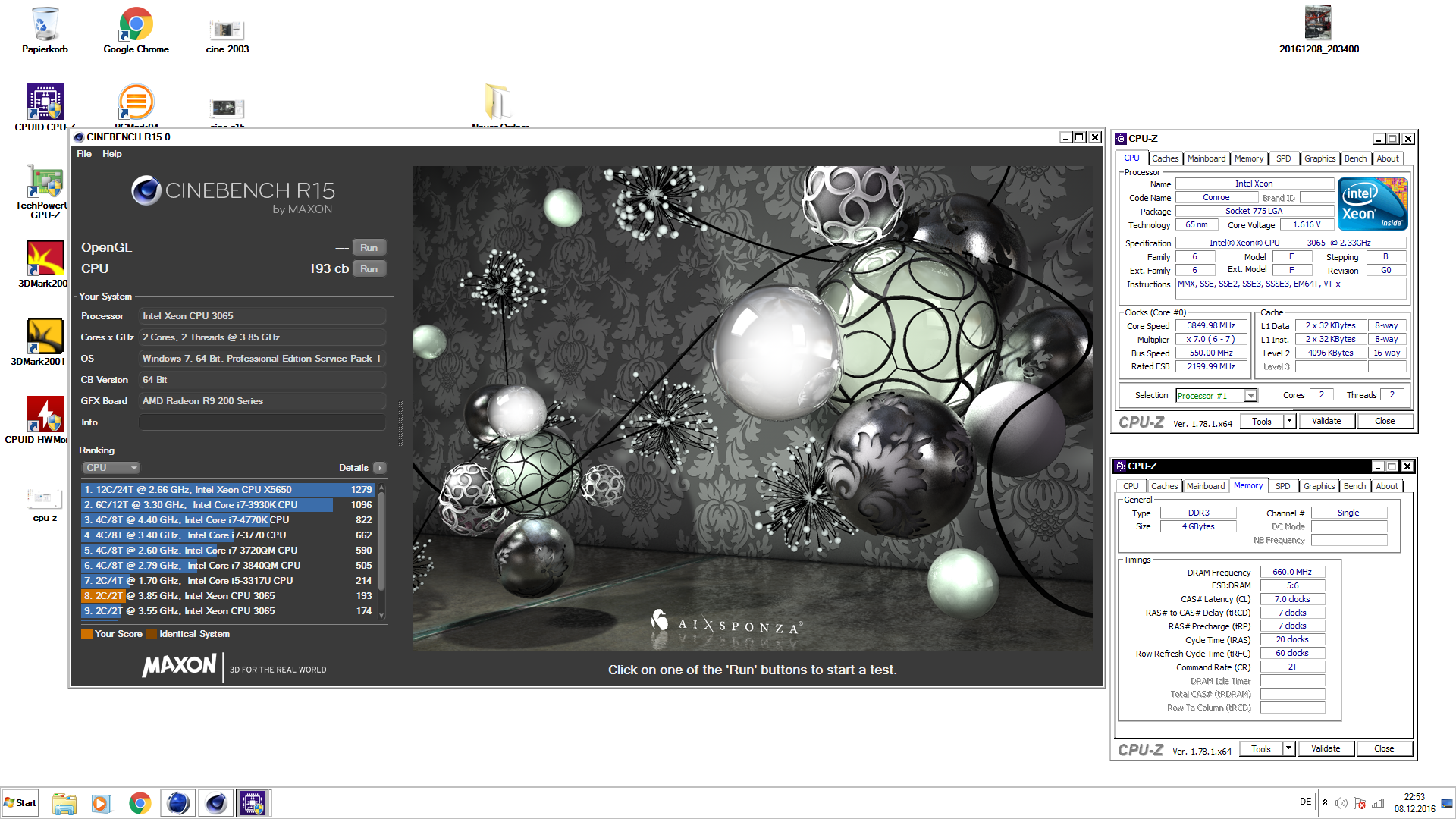
Task: Switch to CPU-Z taskbar icon
Action: click(x=253, y=803)
